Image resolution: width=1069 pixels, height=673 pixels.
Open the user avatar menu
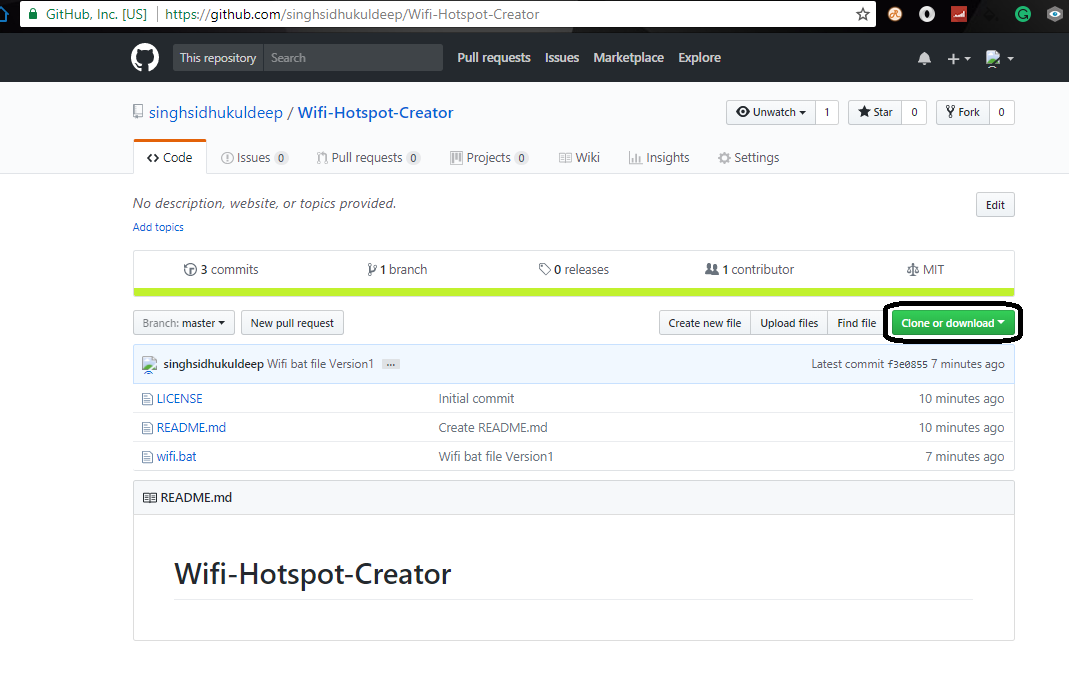999,59
